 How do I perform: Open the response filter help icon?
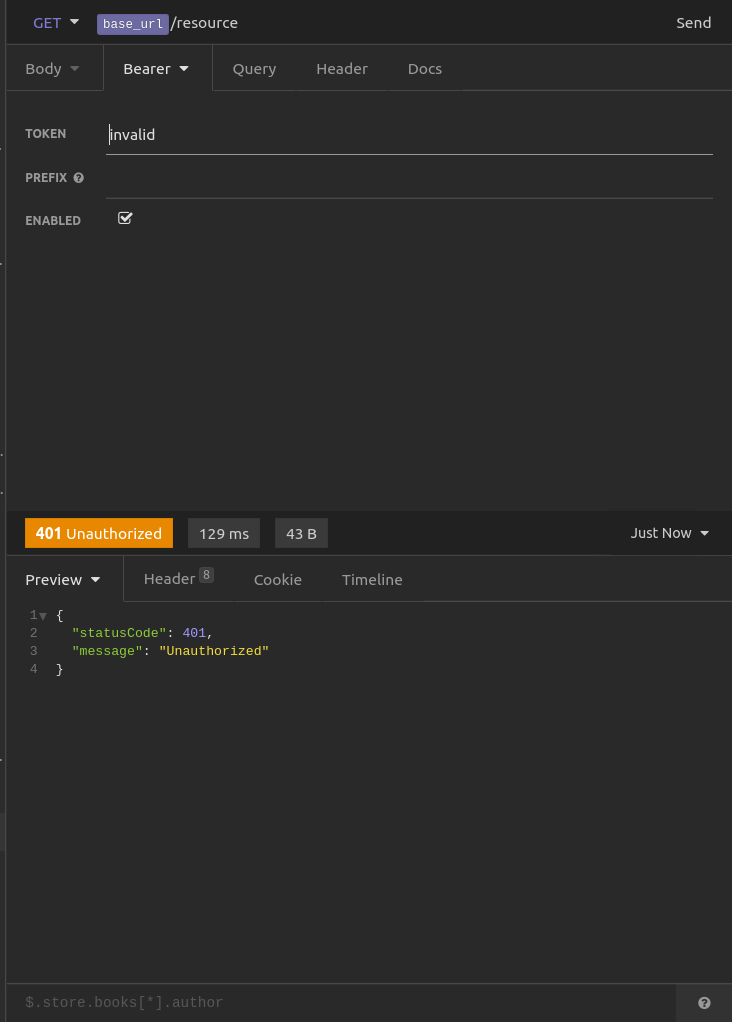point(704,1002)
